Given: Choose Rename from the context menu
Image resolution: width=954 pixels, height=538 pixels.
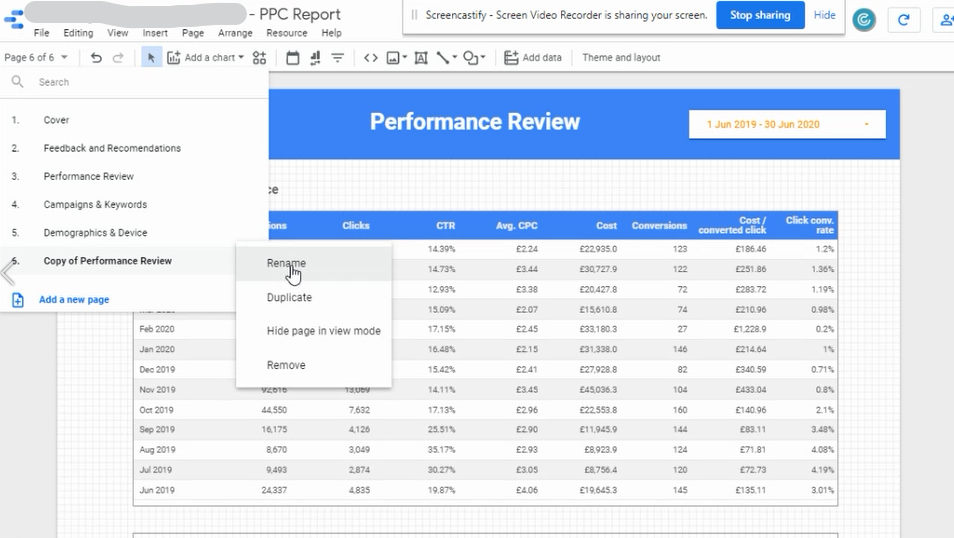Looking at the screenshot, I should tap(314, 264).
